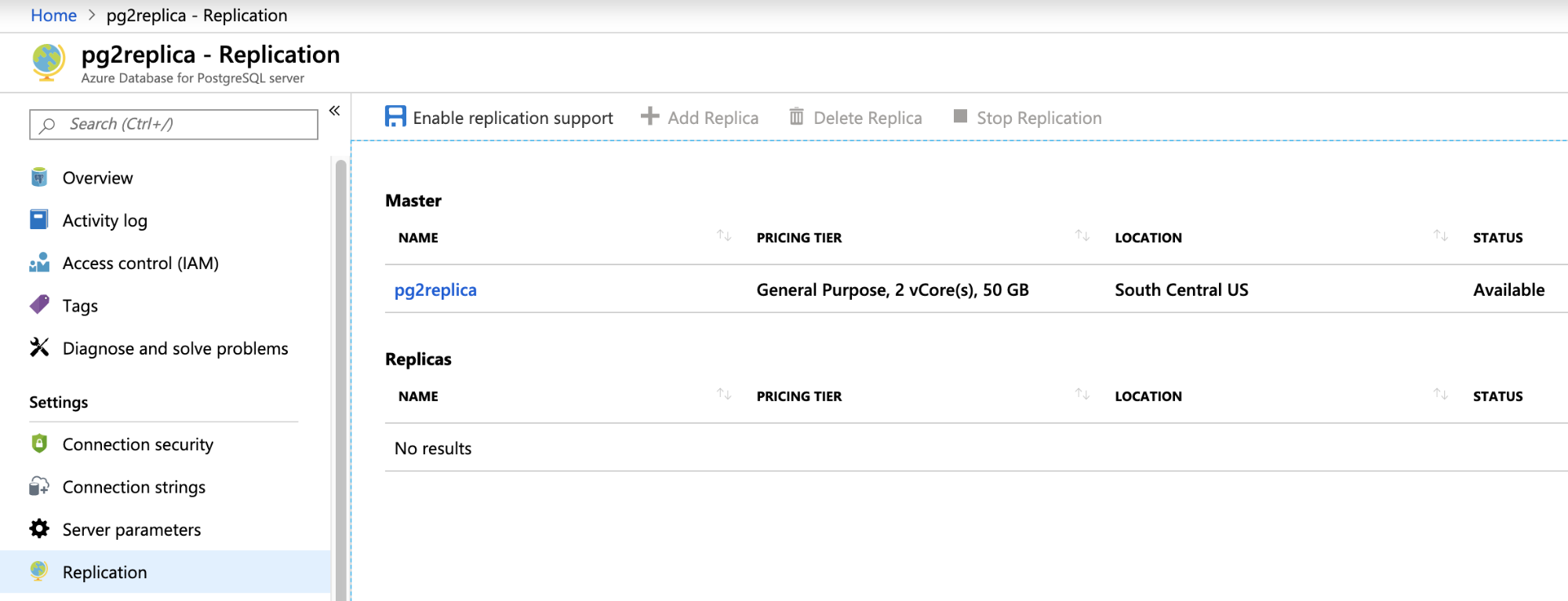Click the 'Available' status cell
1568x601 pixels.
pyautogui.click(x=1508, y=290)
